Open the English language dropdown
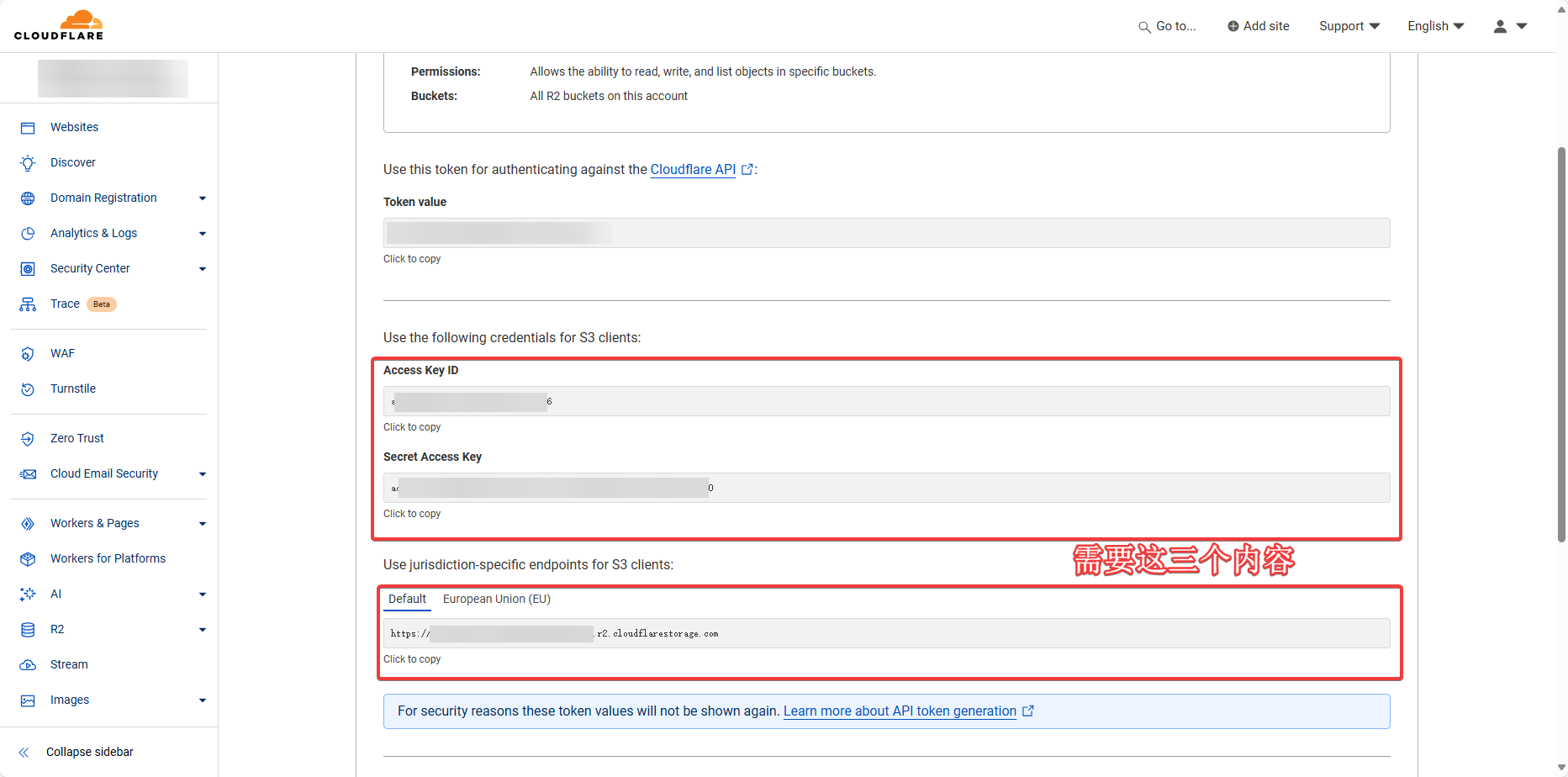Image resolution: width=1568 pixels, height=777 pixels. pyautogui.click(x=1434, y=26)
